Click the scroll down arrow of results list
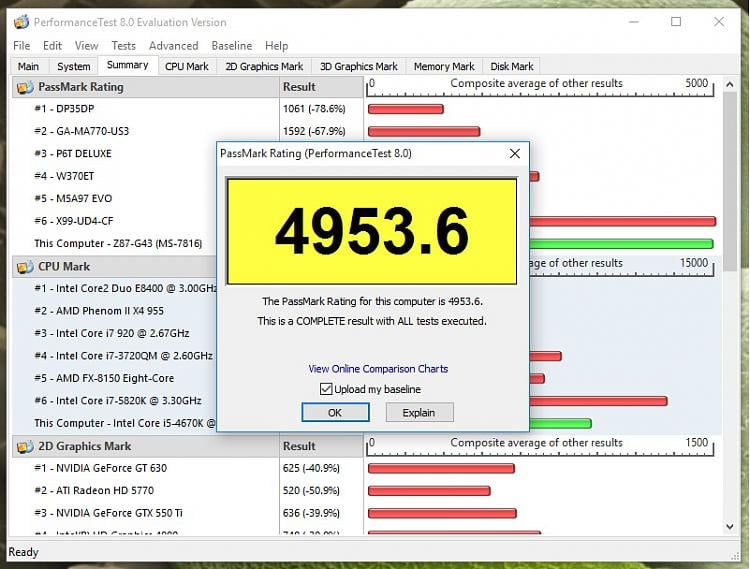This screenshot has width=750, height=569. click(x=729, y=526)
